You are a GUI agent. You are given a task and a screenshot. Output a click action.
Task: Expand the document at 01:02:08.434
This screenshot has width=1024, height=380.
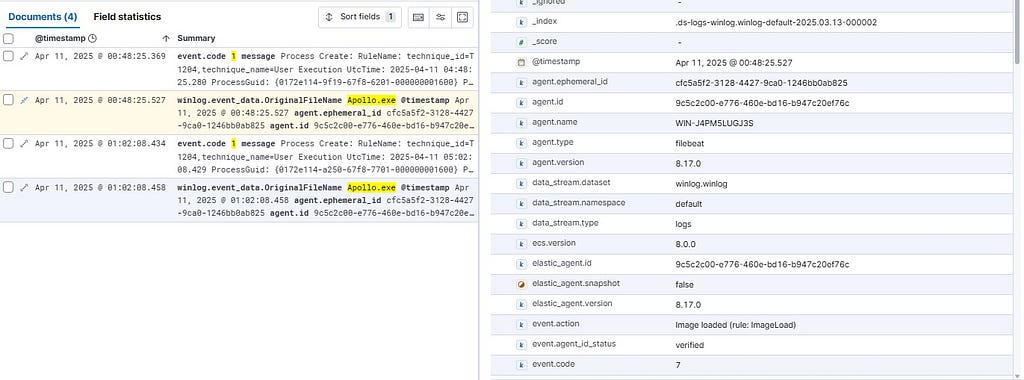click(24, 144)
